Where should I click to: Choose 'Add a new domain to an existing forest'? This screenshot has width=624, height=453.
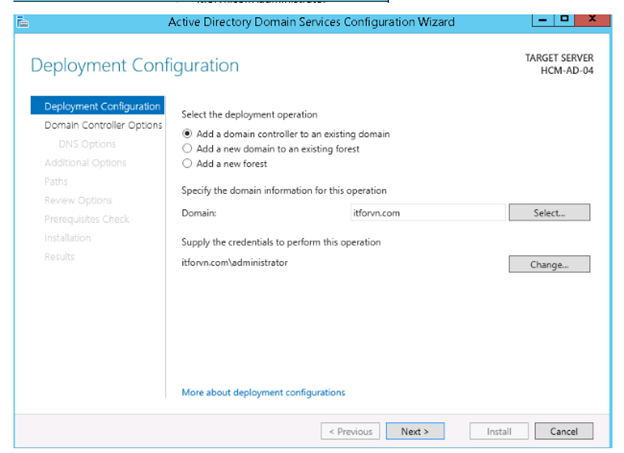187,149
